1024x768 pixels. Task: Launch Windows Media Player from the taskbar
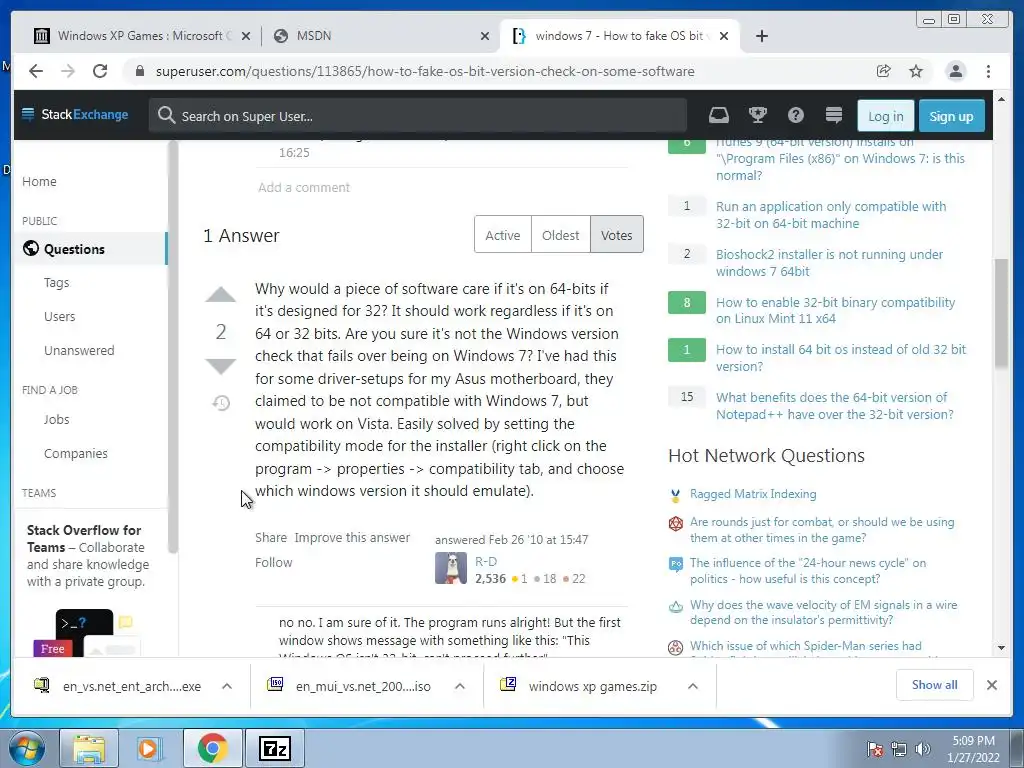[x=149, y=749]
